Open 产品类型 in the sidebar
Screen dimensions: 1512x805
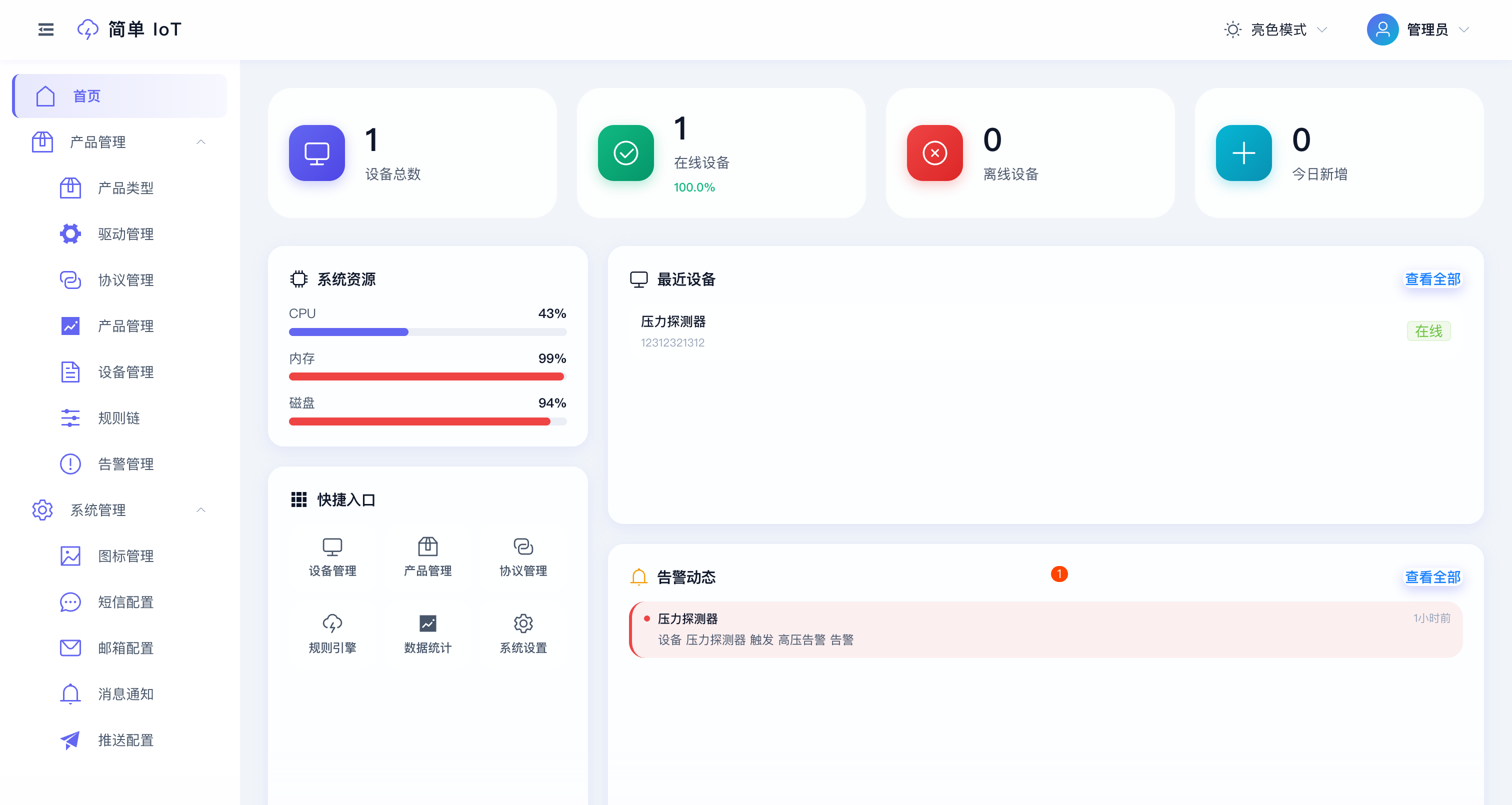click(119, 188)
